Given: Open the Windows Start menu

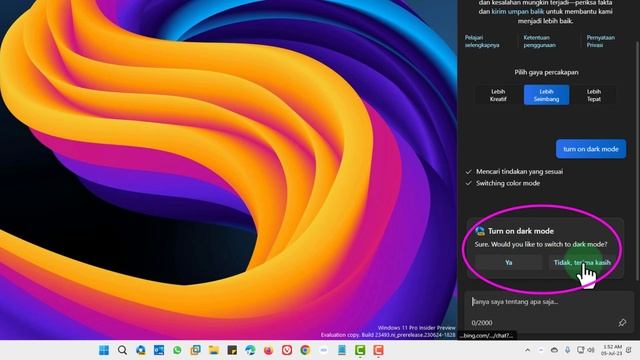Looking at the screenshot, I should 104,350.
